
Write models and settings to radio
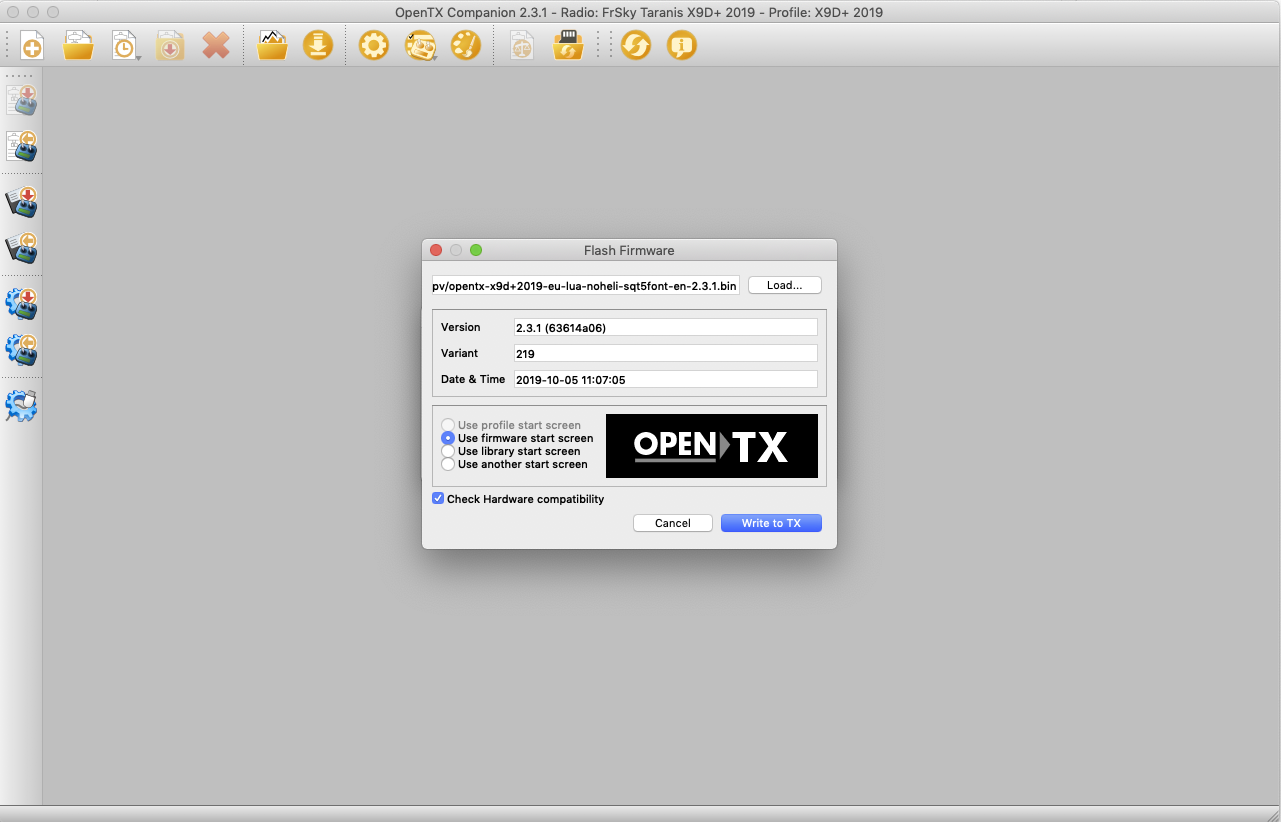coord(22,101)
